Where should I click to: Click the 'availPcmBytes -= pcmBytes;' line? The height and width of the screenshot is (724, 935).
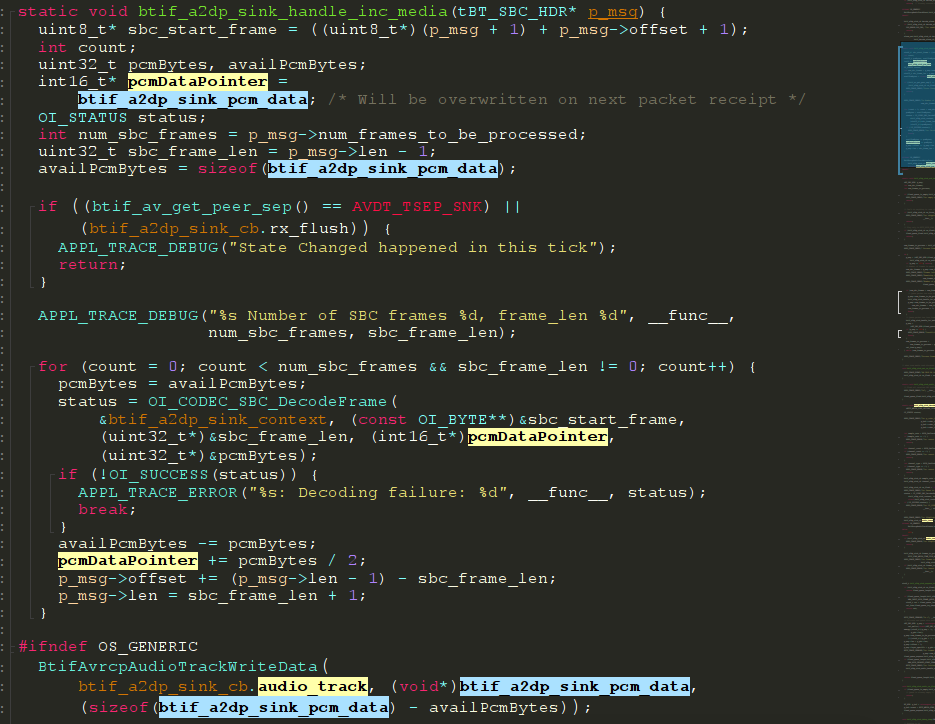tap(187, 543)
